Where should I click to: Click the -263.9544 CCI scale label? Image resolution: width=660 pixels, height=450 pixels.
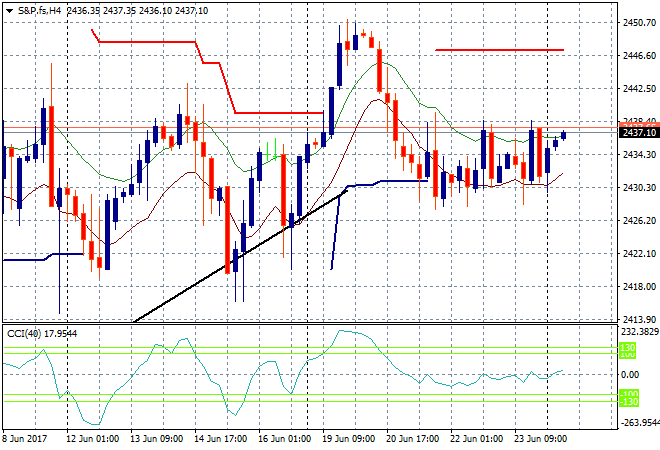pyautogui.click(x=640, y=422)
